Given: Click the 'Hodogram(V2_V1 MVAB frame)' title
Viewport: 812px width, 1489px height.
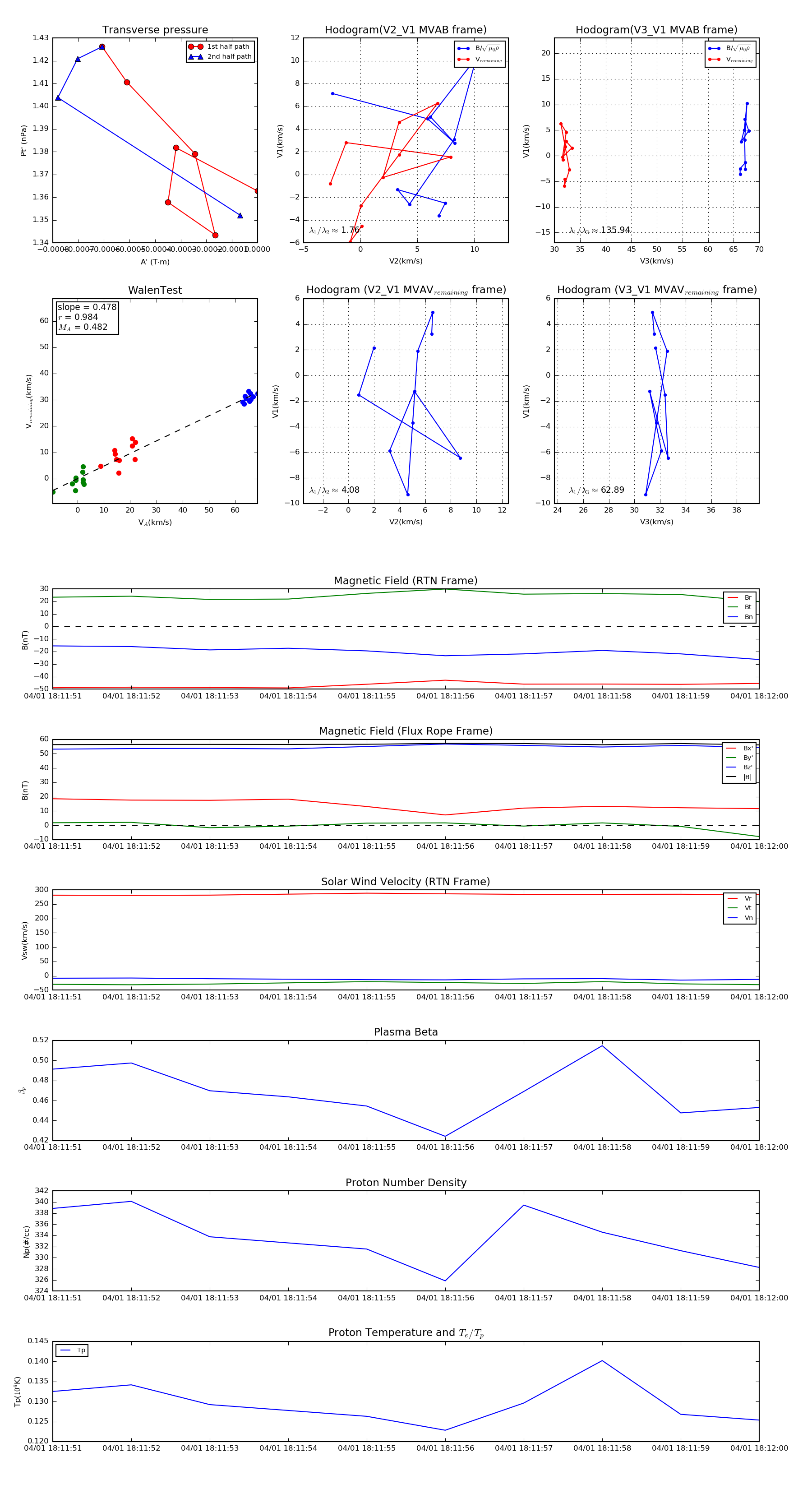Looking at the screenshot, I should tap(406, 29).
